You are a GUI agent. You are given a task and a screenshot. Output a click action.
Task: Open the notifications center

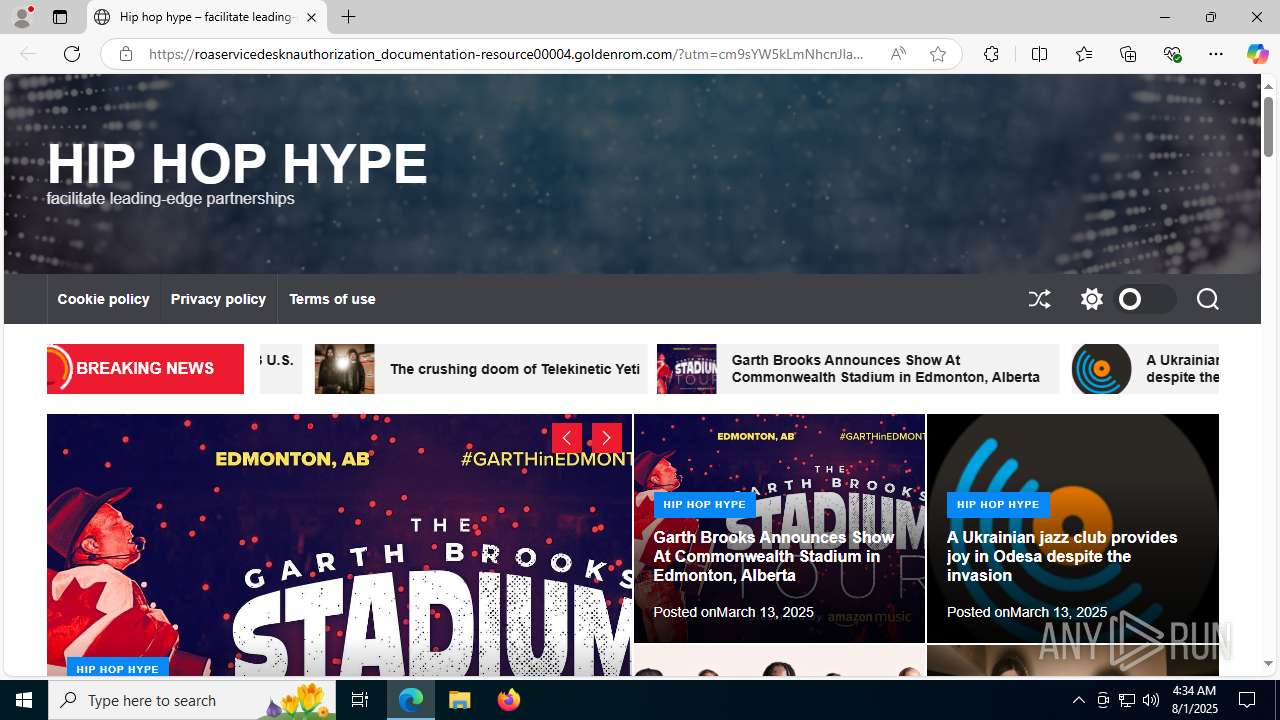coord(1248,700)
